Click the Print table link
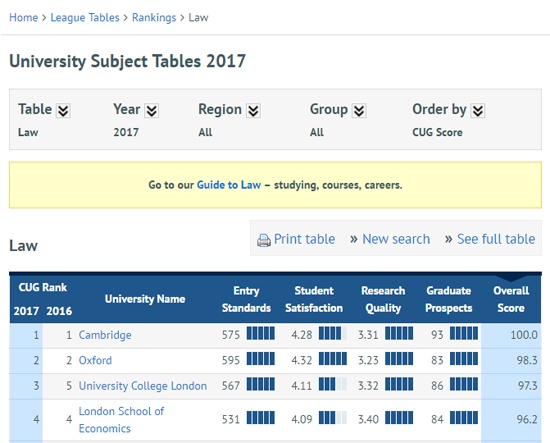The width and height of the screenshot is (550, 443). (x=304, y=239)
